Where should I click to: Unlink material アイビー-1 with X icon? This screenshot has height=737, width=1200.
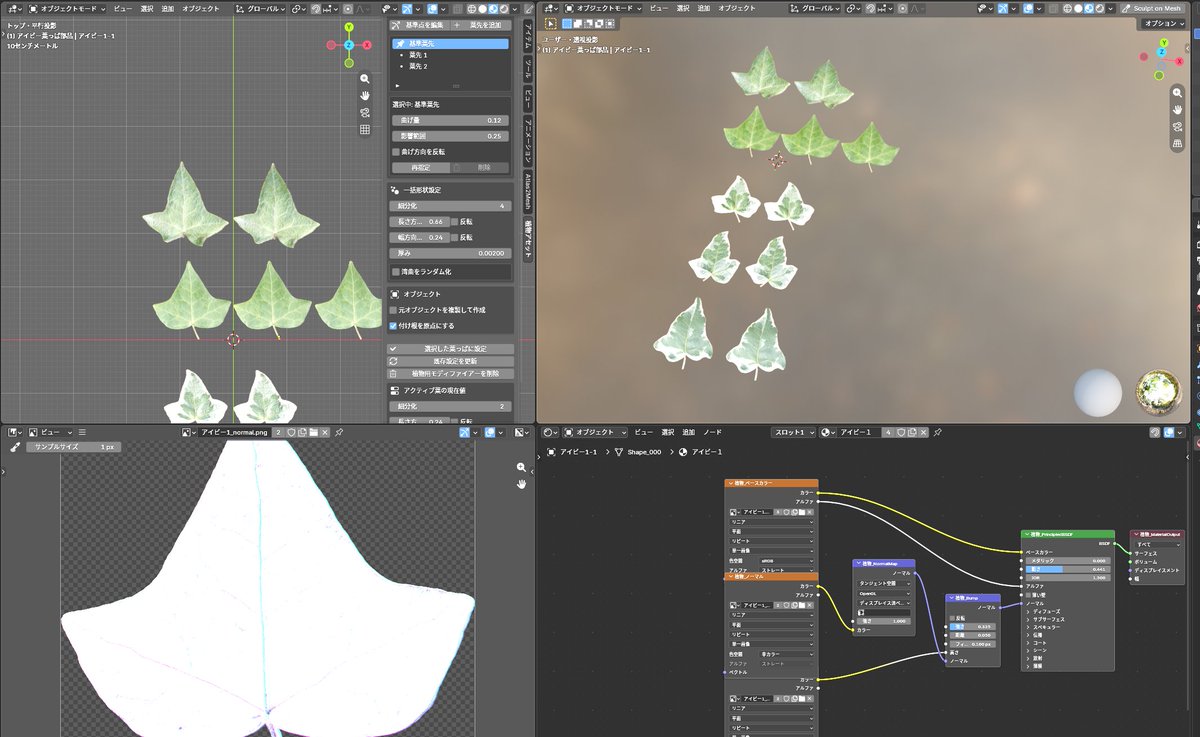tap(923, 432)
